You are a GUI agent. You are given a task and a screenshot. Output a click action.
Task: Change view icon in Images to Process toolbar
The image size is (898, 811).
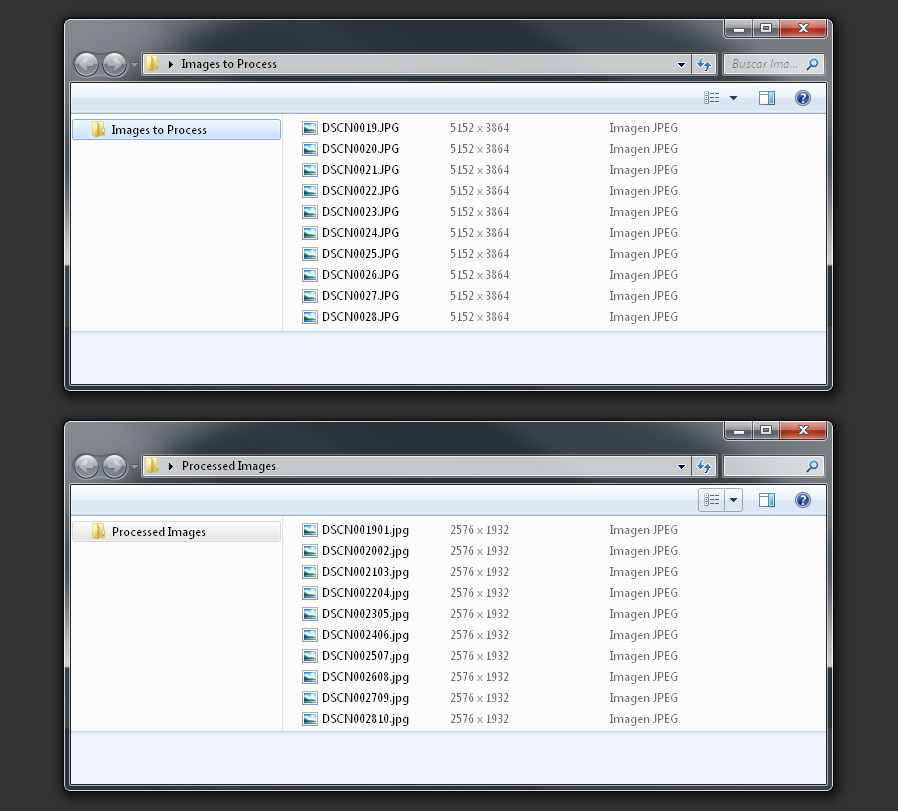(x=712, y=98)
